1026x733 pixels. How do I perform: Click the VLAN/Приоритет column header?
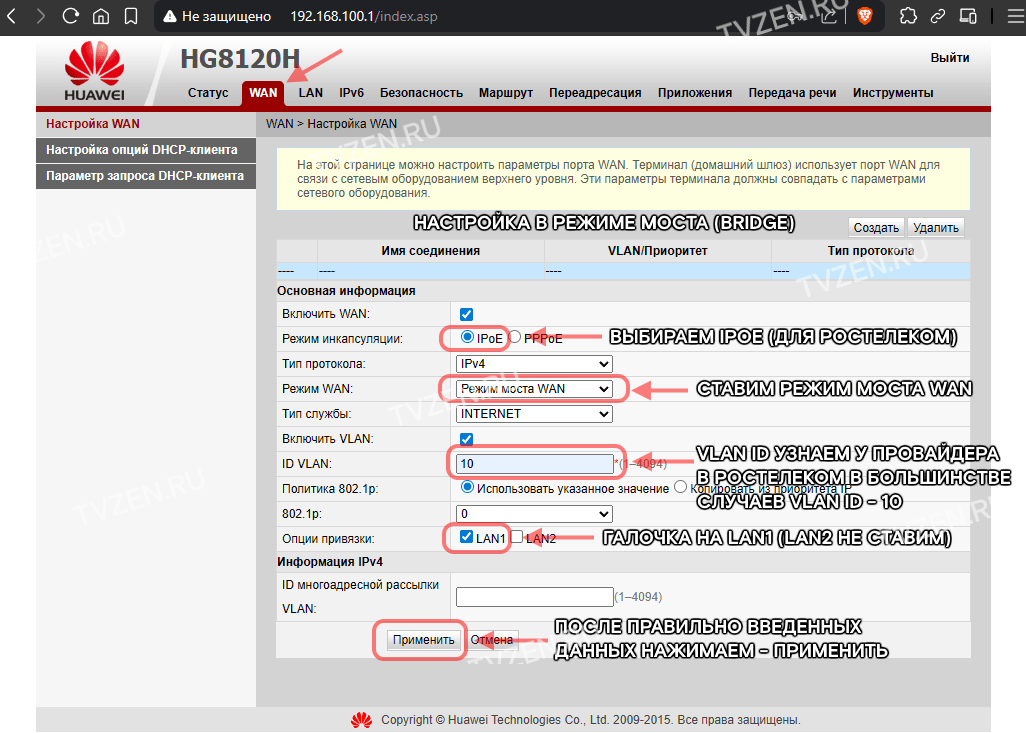658,251
